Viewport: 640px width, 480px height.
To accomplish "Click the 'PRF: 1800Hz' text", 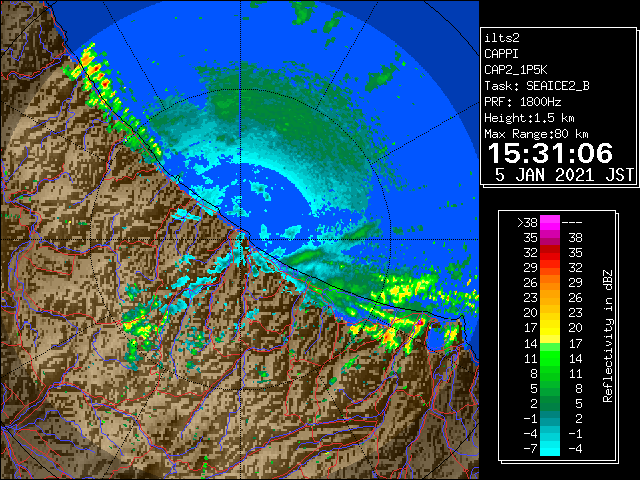I will point(522,102).
